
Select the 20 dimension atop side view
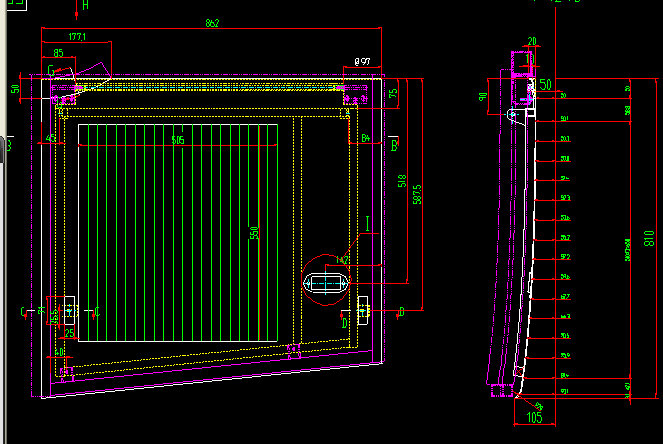[531, 42]
